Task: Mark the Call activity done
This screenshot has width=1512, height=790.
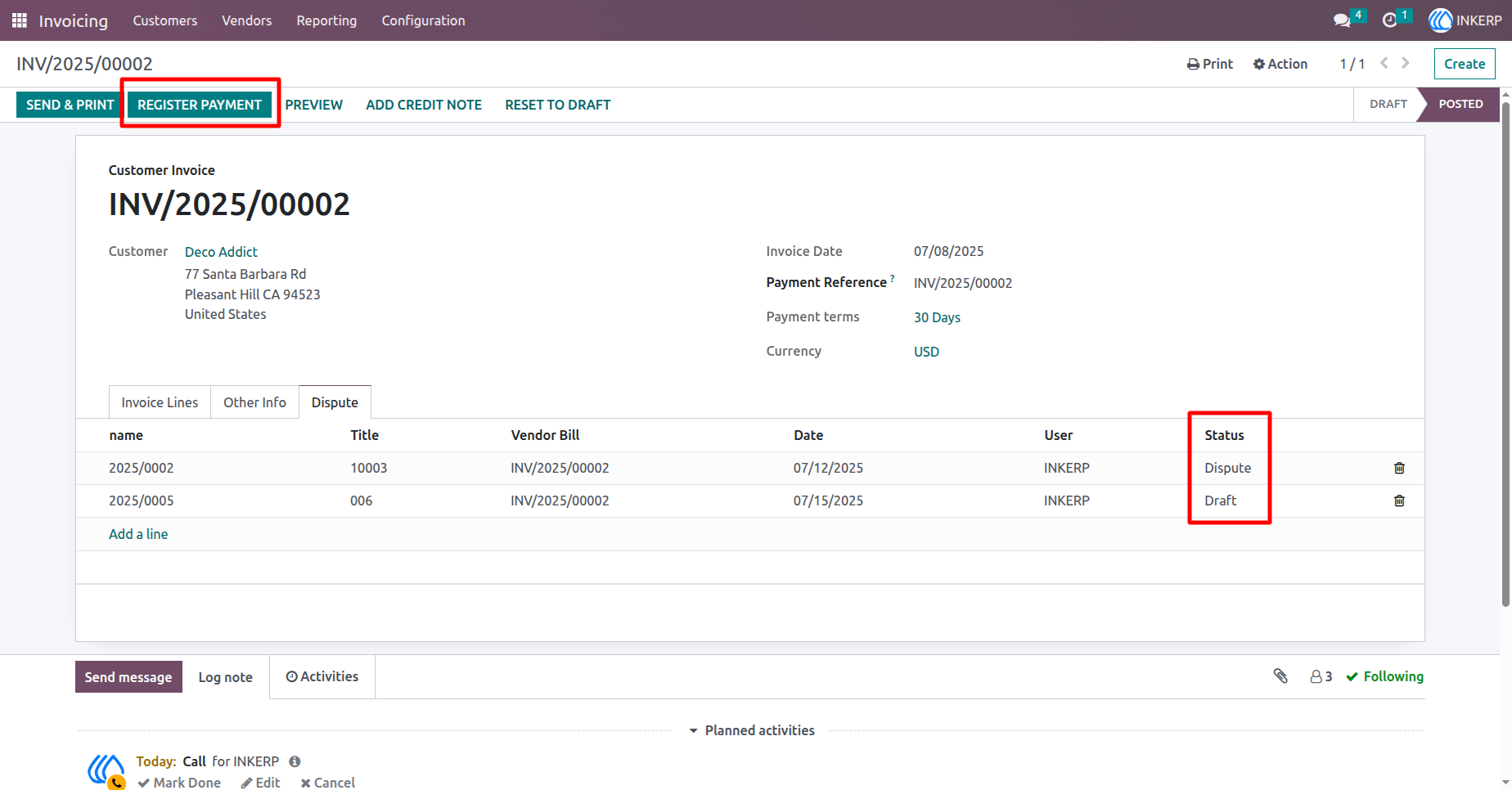Action: 179,782
